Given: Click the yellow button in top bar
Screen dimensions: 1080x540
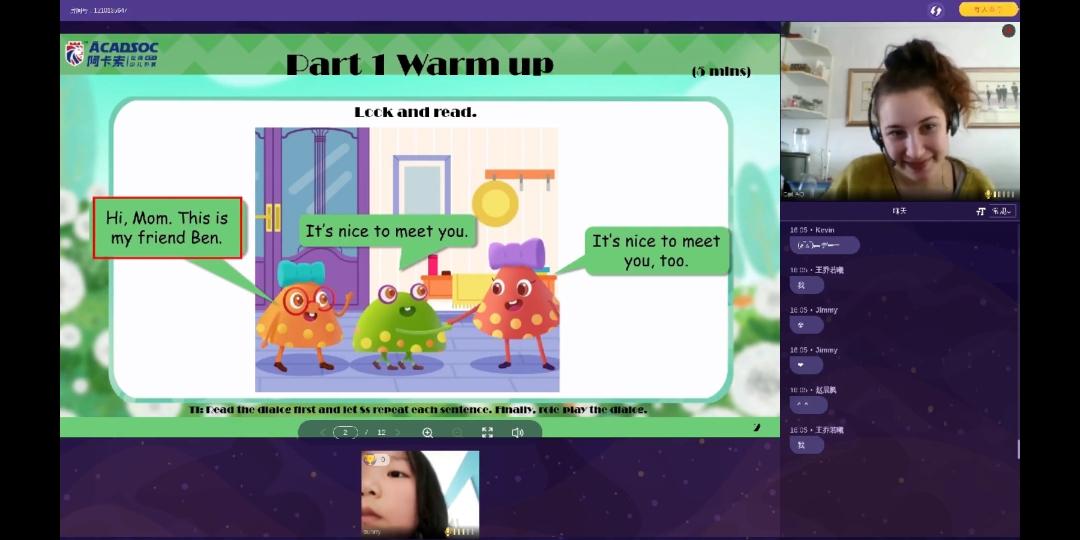Looking at the screenshot, I should pyautogui.click(x=988, y=10).
